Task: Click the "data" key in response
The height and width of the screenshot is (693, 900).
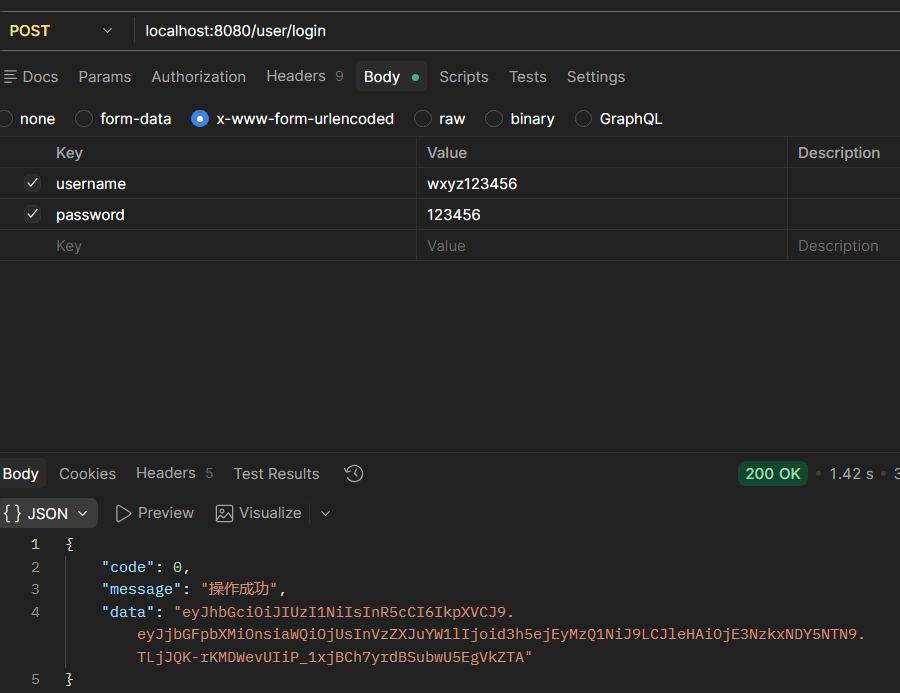Action: coord(128,612)
